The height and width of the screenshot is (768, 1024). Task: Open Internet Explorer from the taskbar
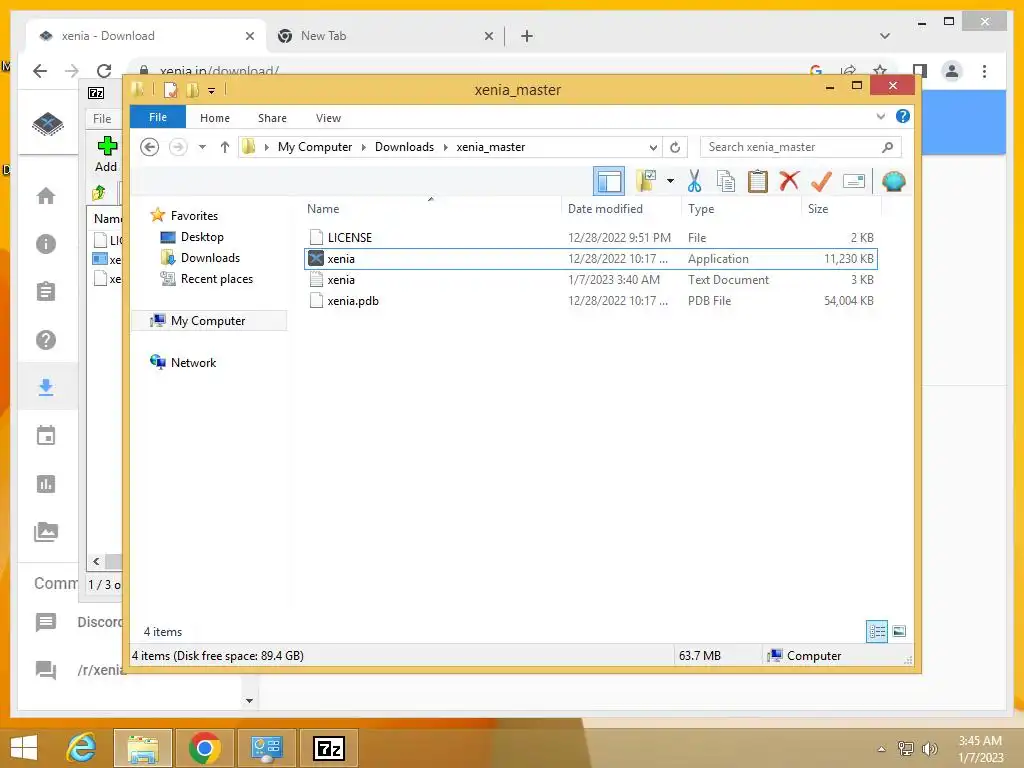82,748
